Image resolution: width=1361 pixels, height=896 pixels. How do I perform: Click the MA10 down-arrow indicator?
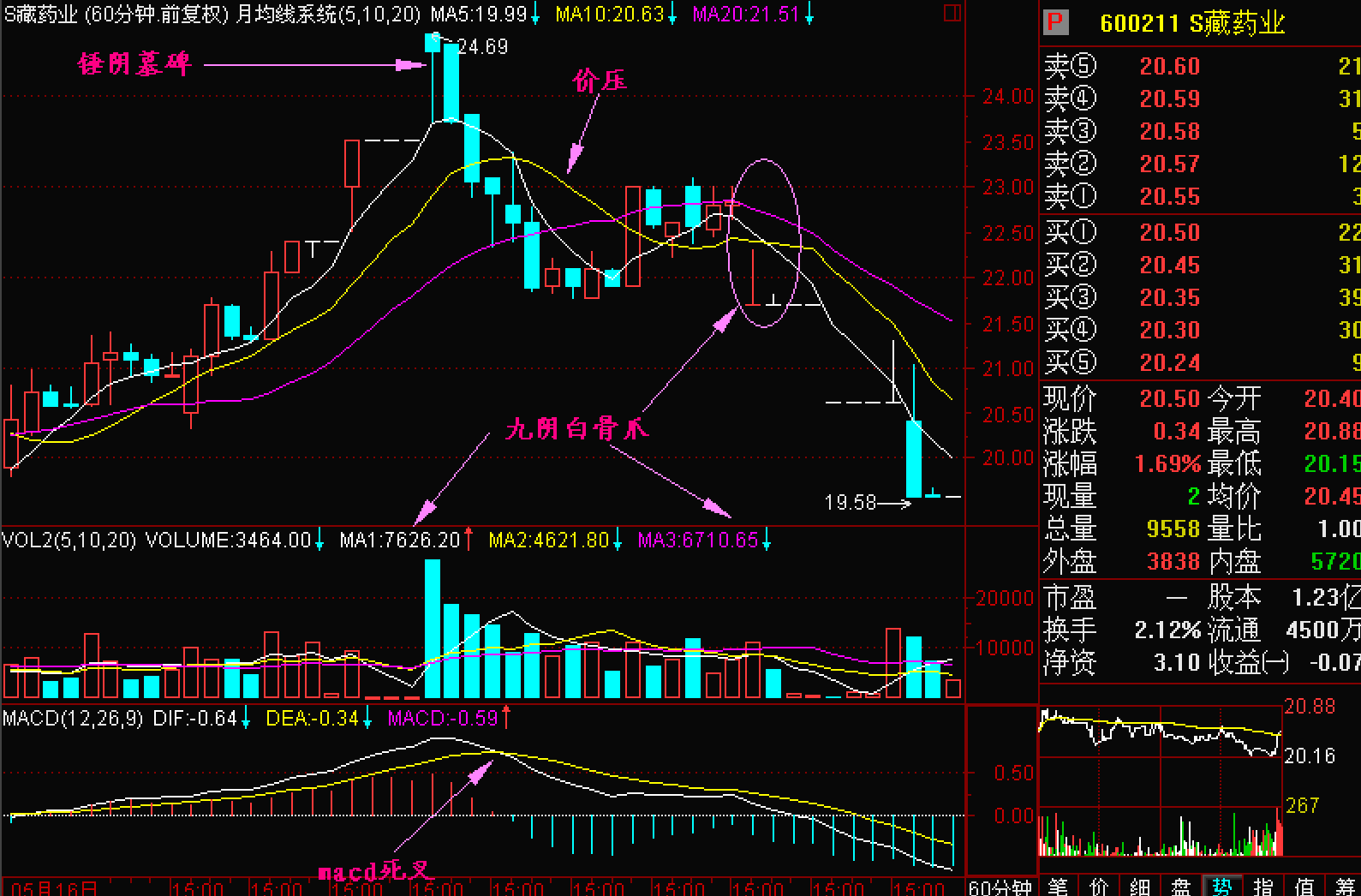click(672, 15)
